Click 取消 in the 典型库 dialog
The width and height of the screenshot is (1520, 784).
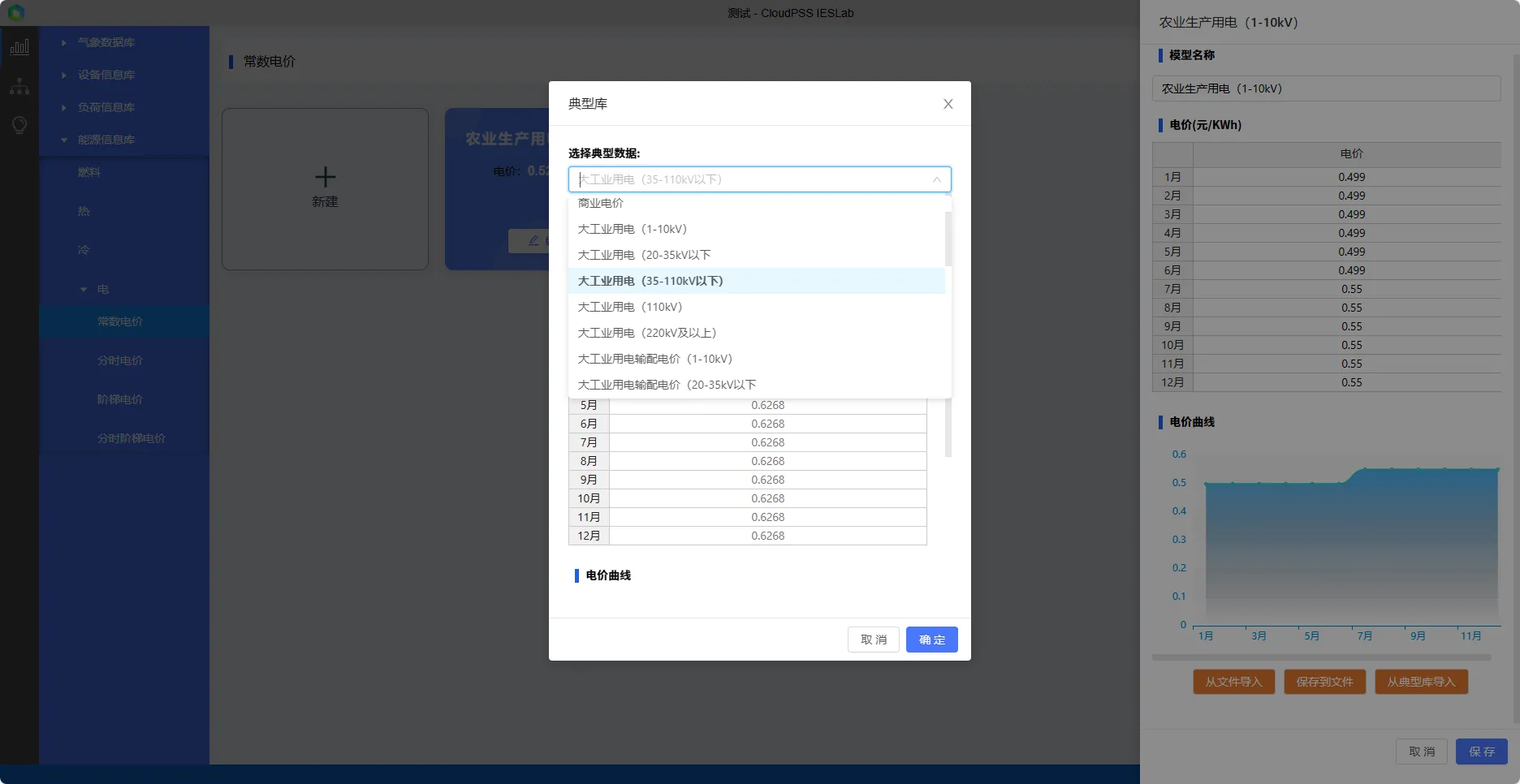point(874,640)
